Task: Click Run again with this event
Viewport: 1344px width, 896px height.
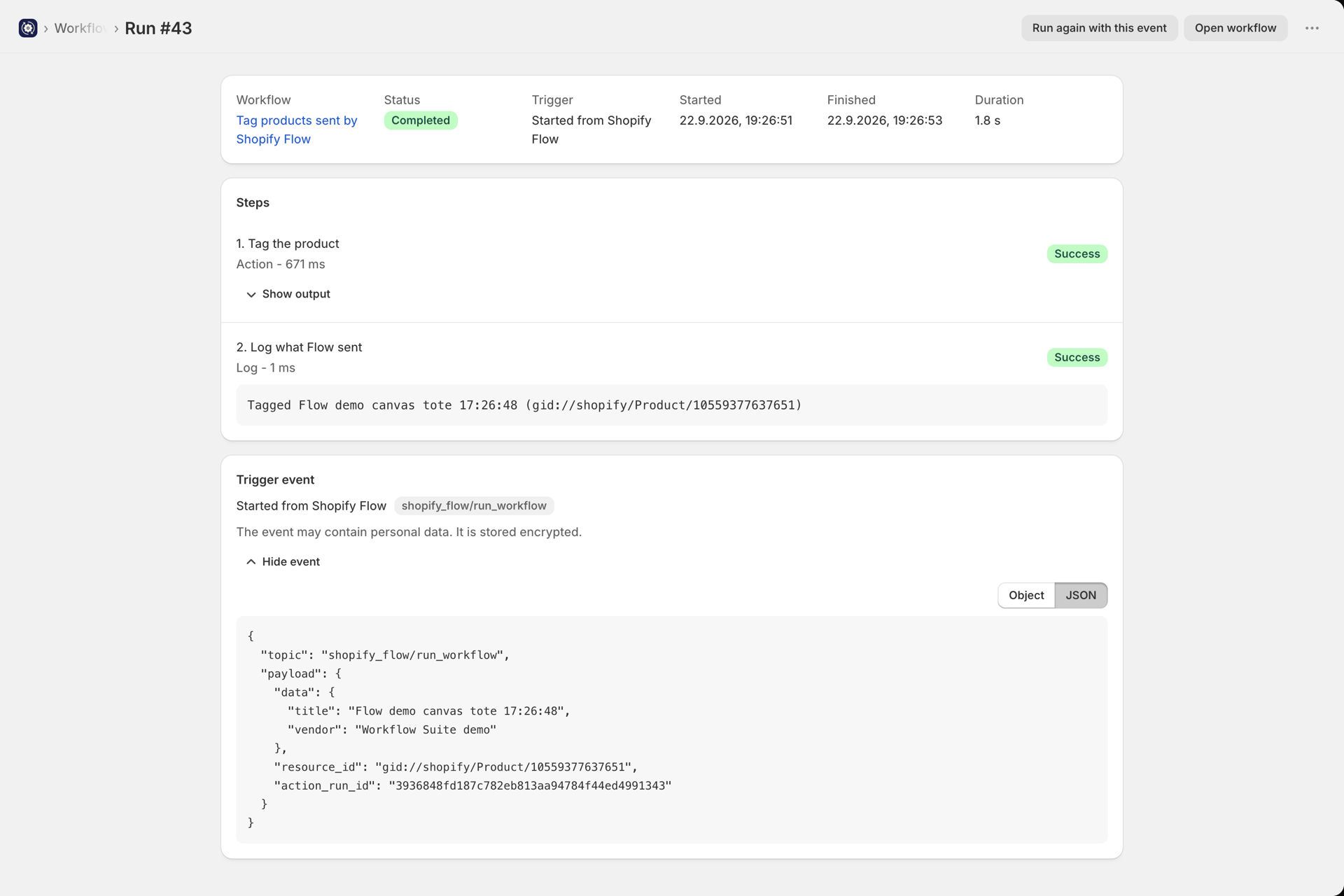Action: coord(1099,28)
